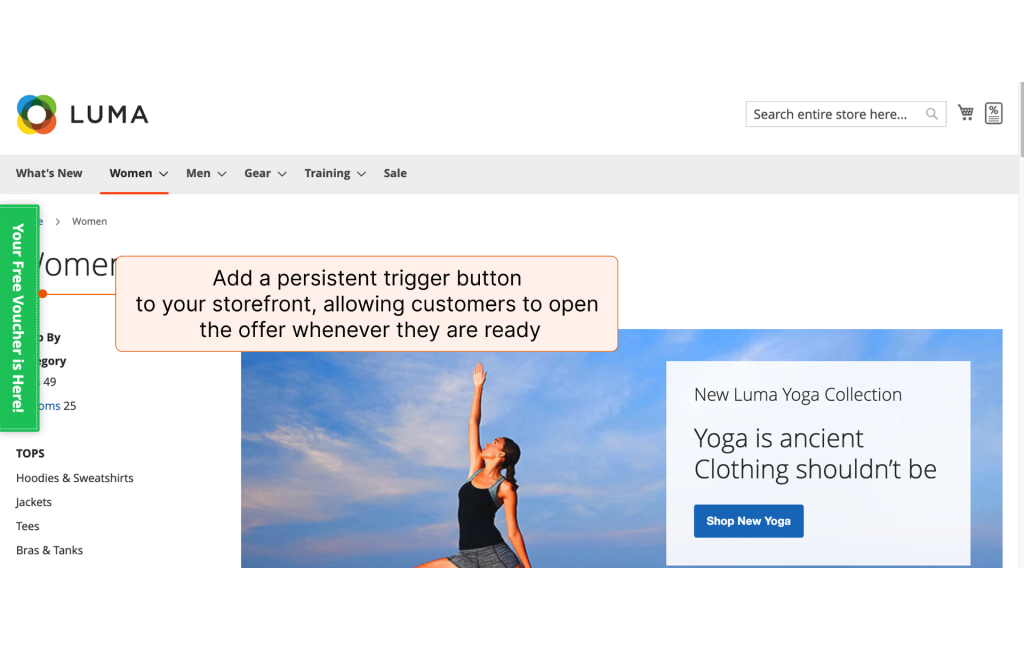1024x650 pixels.
Task: Open the Training menu item
Action: coord(327,173)
